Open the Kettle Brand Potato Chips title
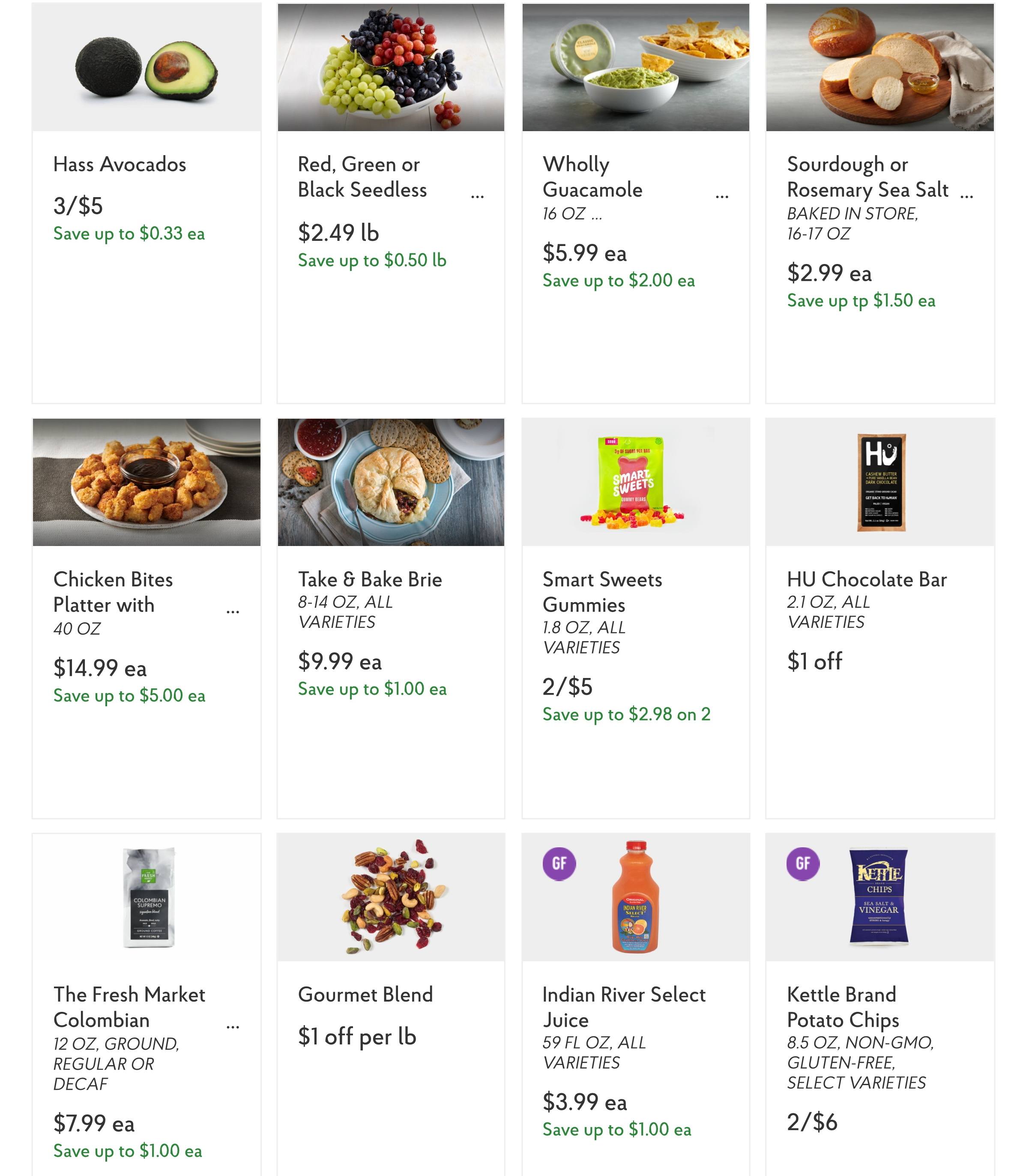The height and width of the screenshot is (1176, 1026). (x=843, y=1008)
